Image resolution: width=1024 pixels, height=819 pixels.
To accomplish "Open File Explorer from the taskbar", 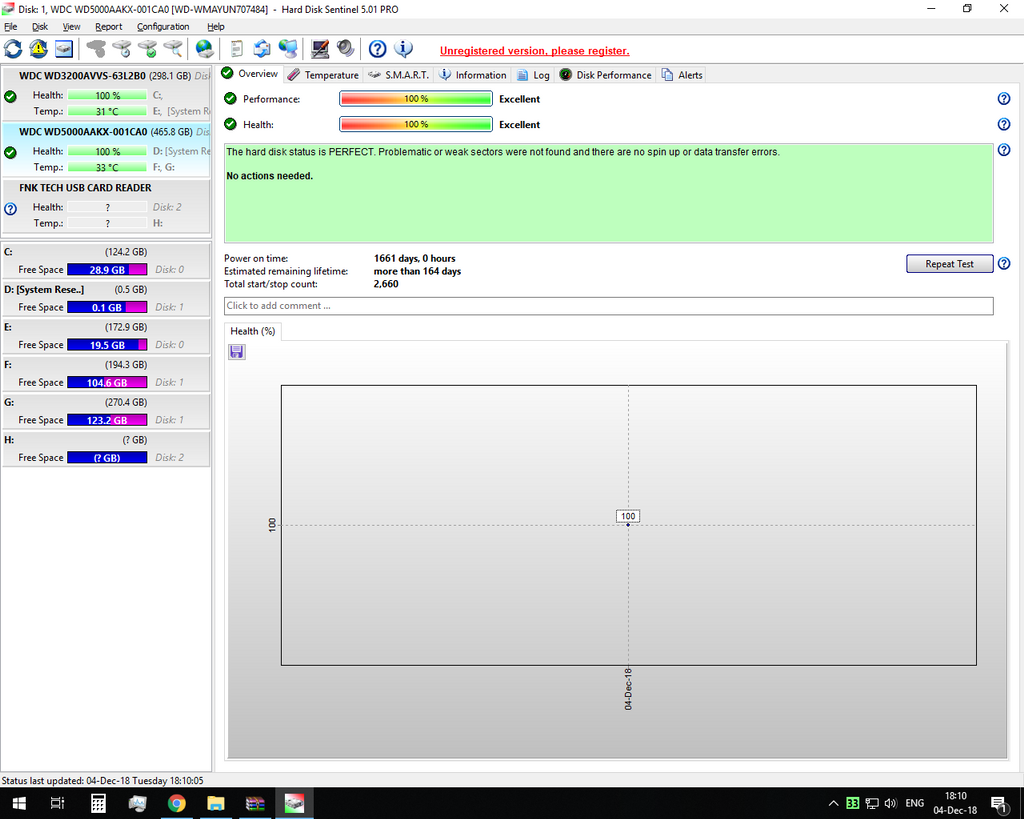I will click(216, 803).
